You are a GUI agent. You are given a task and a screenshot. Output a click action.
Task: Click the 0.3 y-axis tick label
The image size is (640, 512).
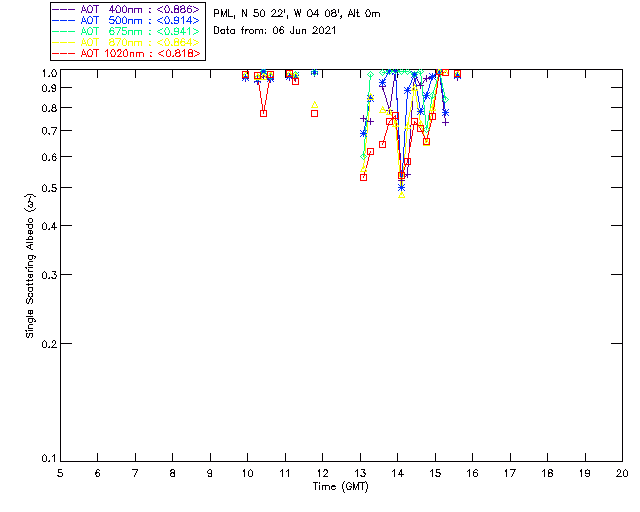(49, 275)
